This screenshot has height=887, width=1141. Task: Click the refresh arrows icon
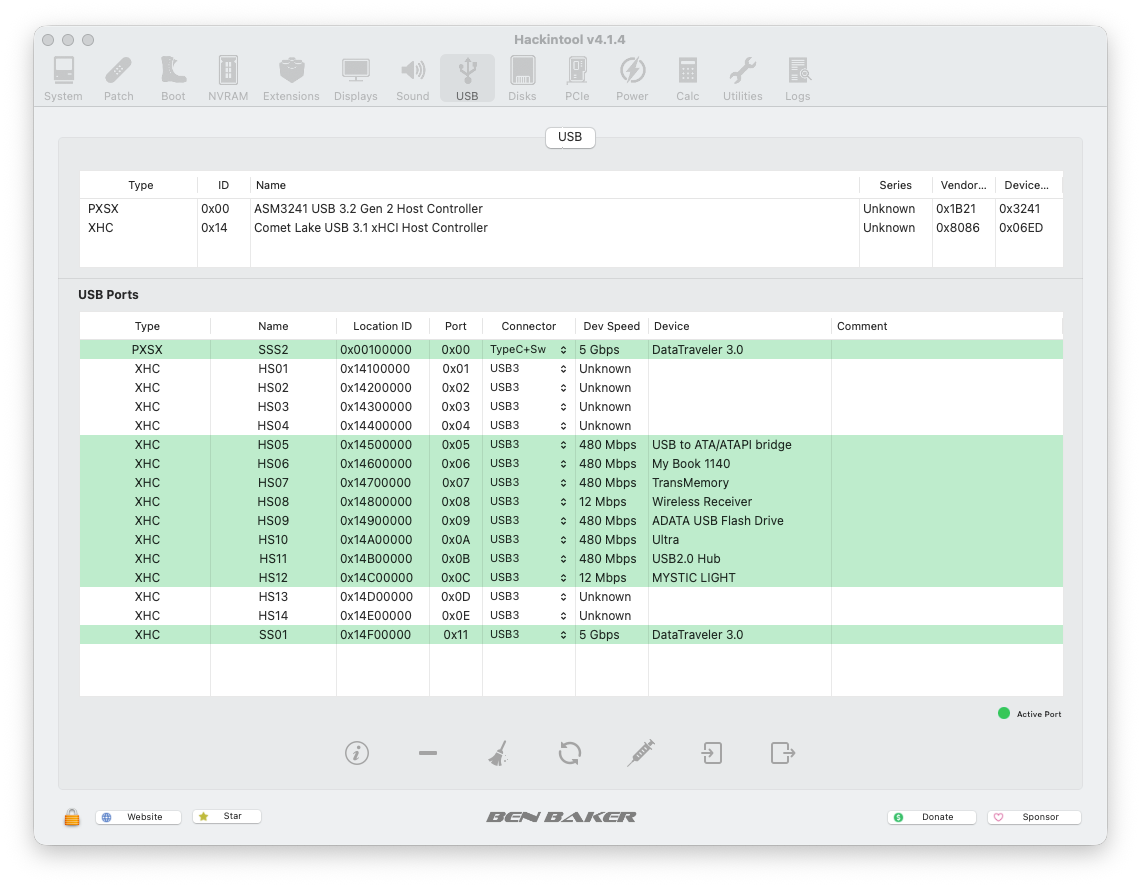coord(570,753)
